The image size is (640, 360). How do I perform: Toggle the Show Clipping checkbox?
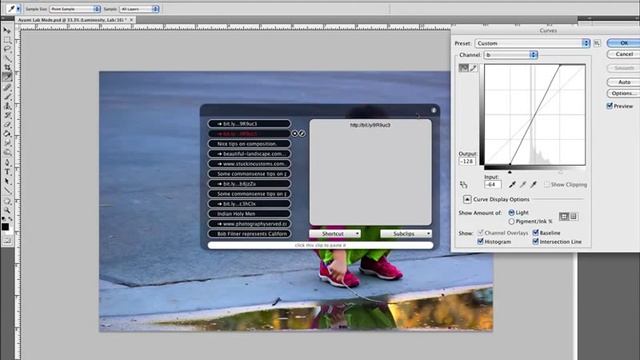(x=547, y=184)
